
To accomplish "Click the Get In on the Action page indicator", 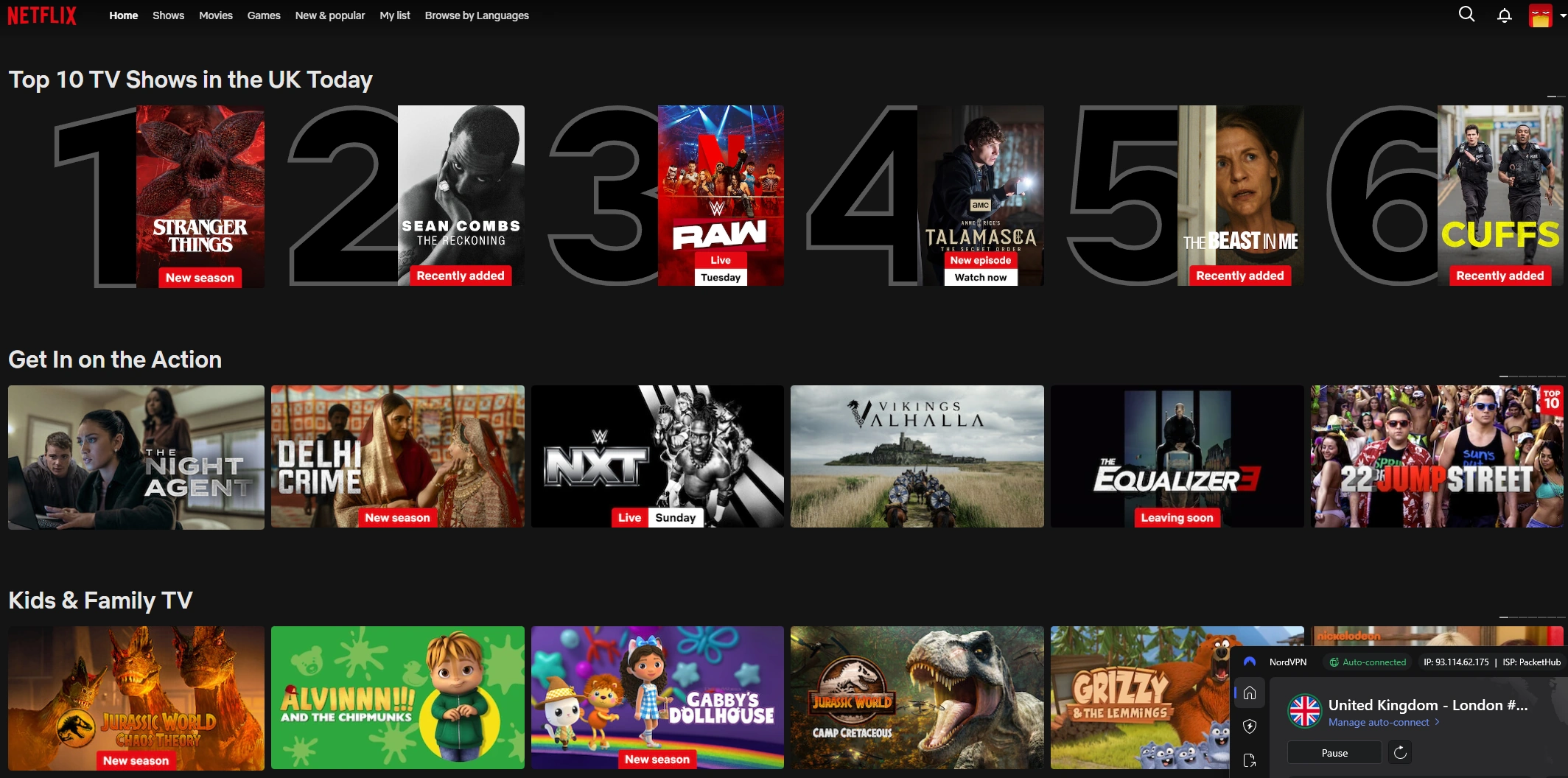I will tap(1531, 376).
